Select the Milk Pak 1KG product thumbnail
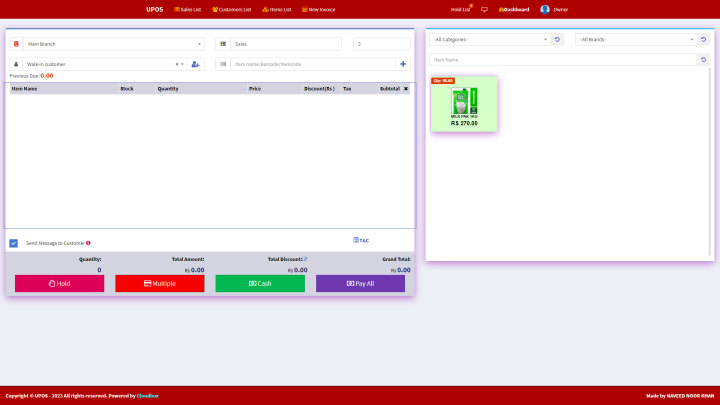Screen dimensions: 720x405 [464, 103]
